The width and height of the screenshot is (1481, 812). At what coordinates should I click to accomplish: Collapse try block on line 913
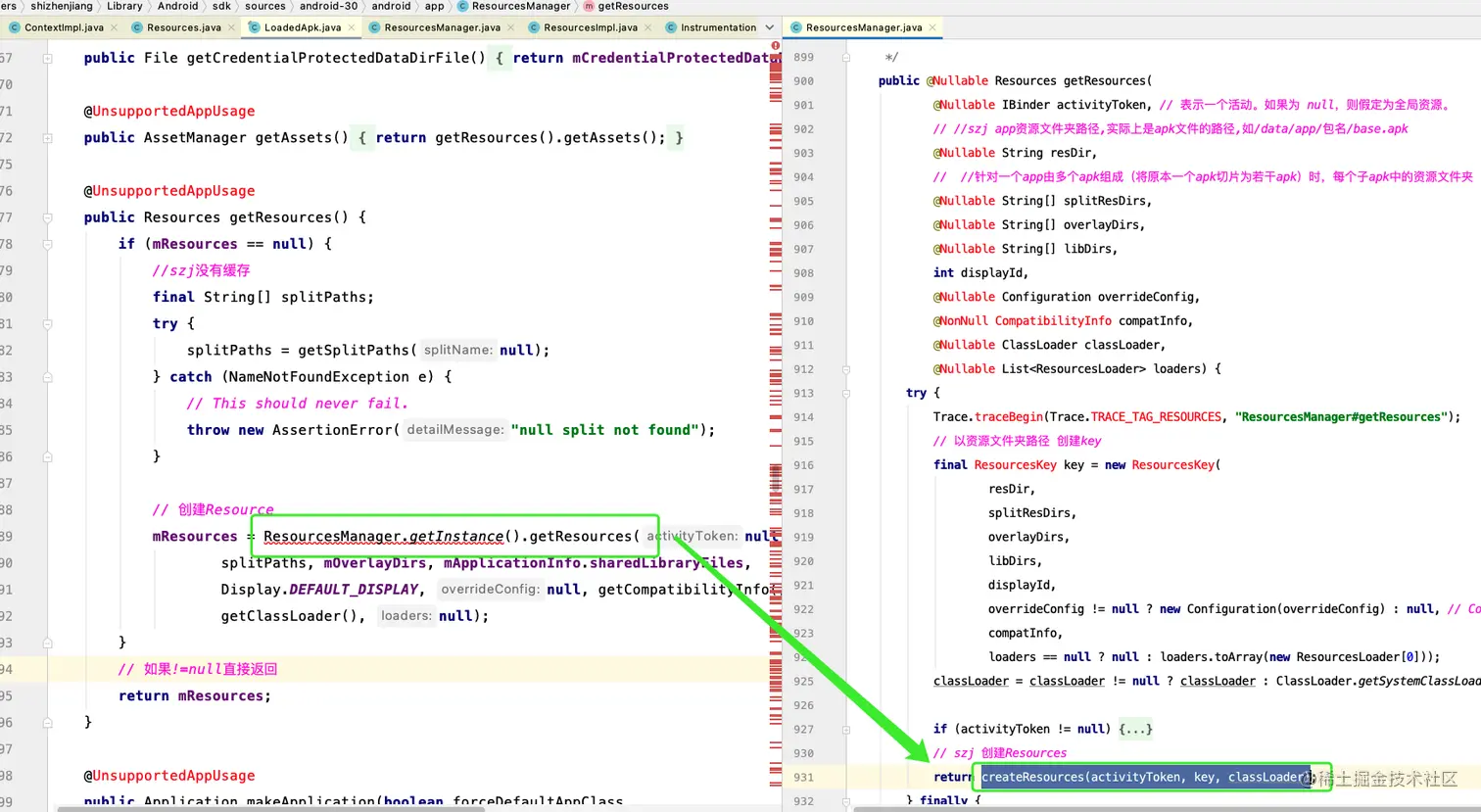845,393
